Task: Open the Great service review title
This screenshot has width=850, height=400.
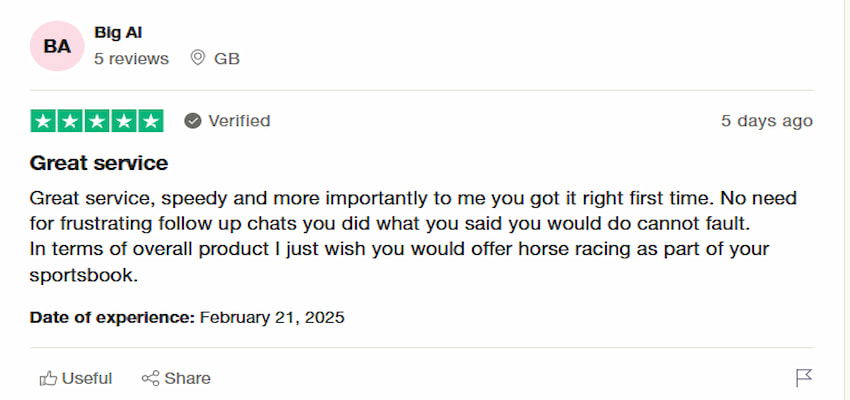Action: pos(99,163)
